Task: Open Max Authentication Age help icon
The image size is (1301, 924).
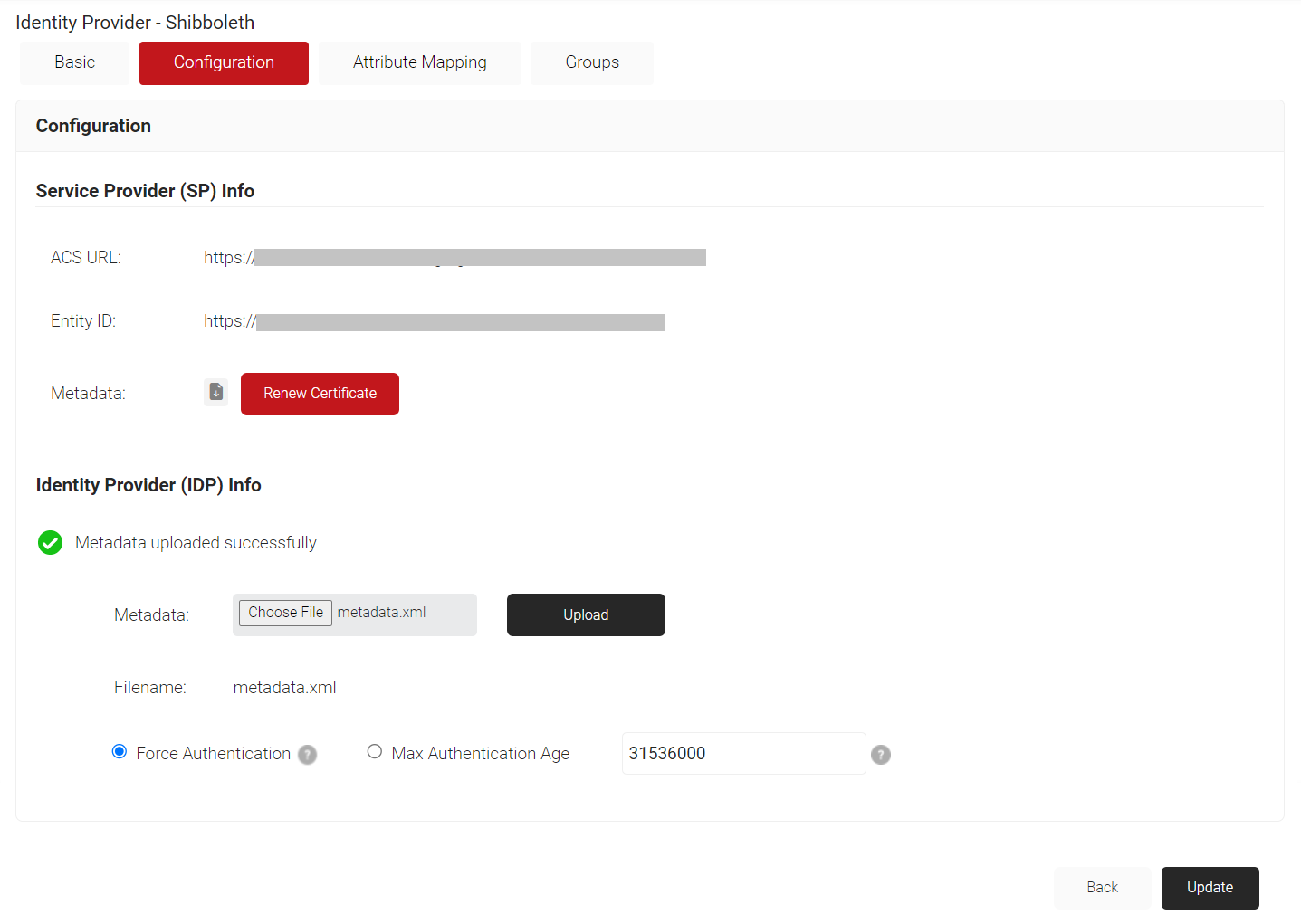Action: pyautogui.click(x=881, y=755)
